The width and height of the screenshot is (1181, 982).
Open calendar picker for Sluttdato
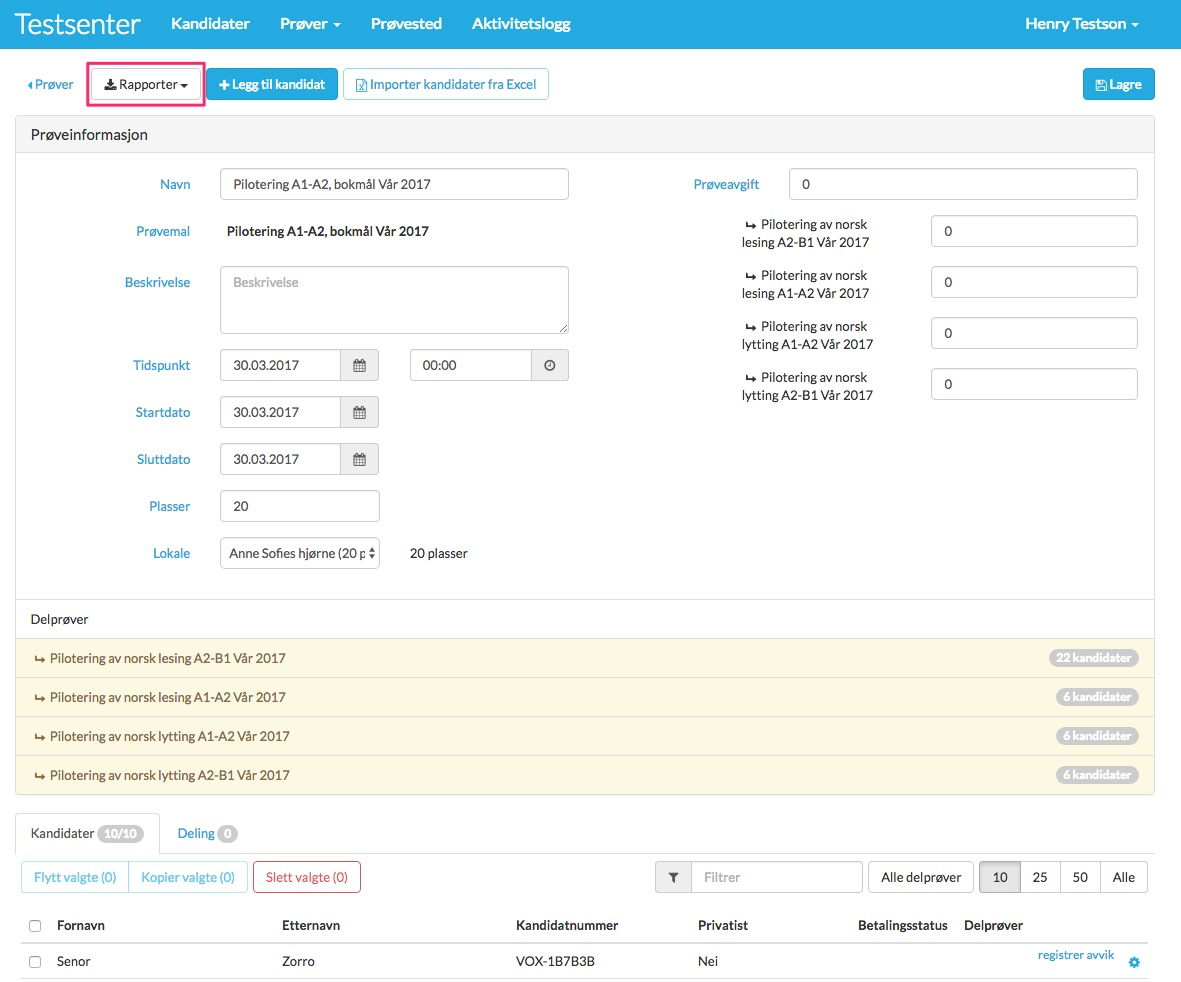(x=359, y=459)
